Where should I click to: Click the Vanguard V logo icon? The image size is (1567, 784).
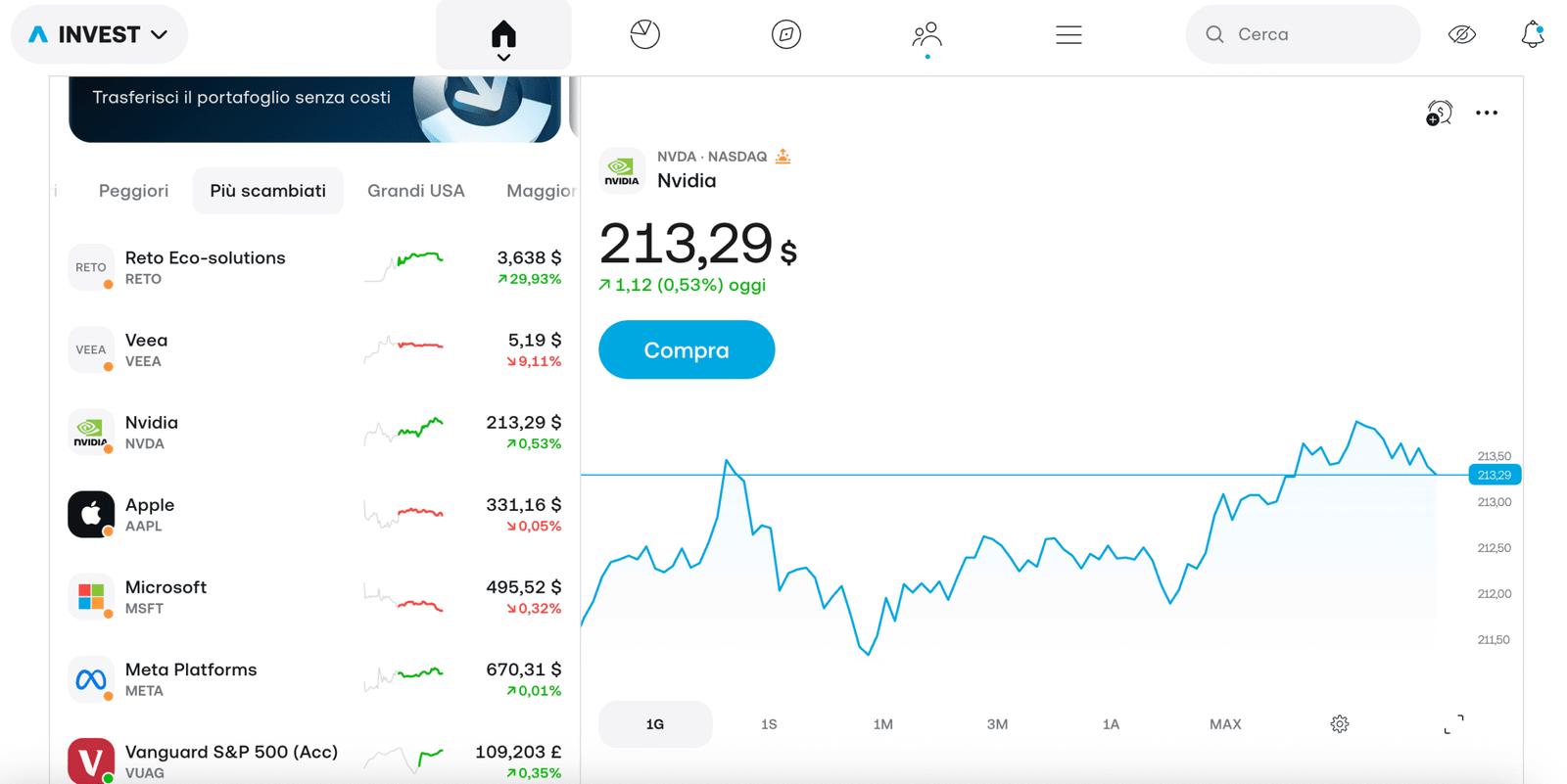(91, 761)
